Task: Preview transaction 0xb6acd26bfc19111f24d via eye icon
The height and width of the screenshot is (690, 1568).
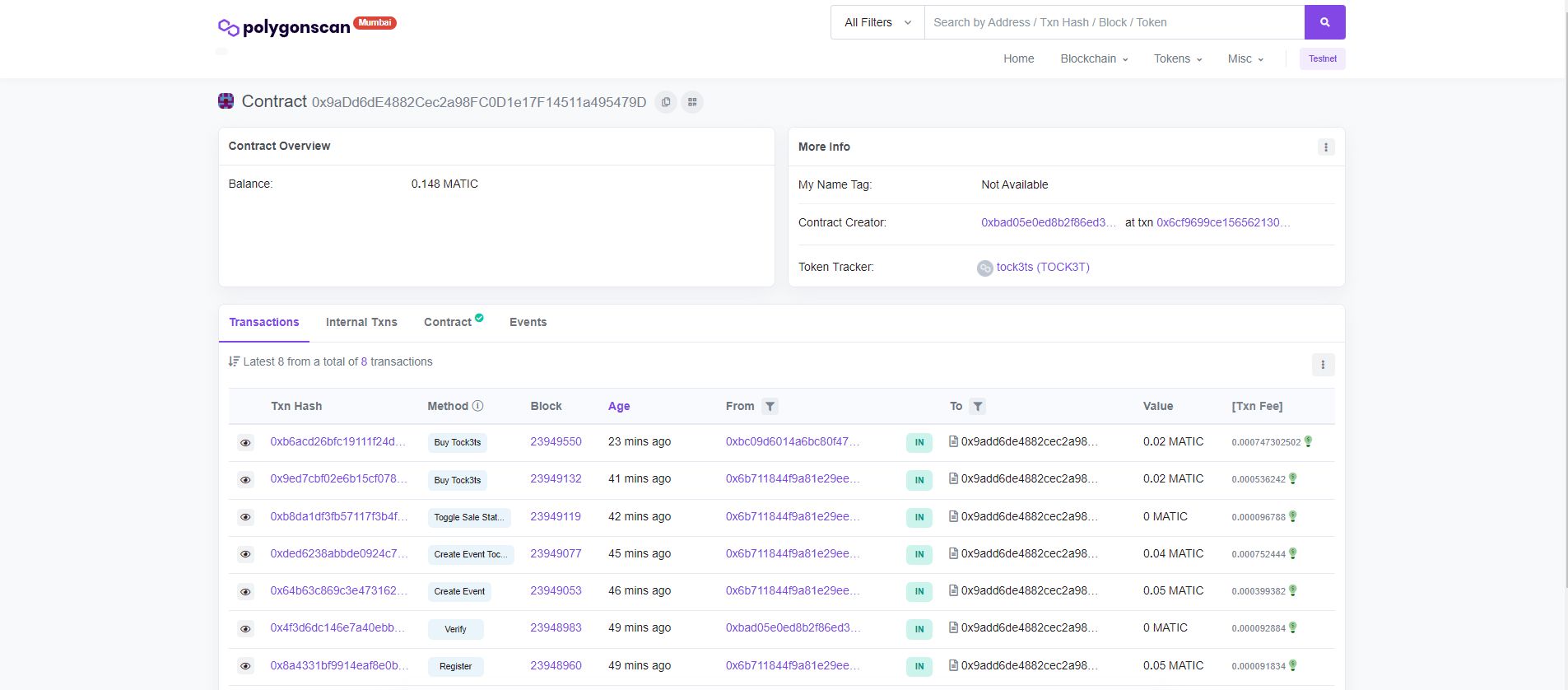Action: point(245,443)
